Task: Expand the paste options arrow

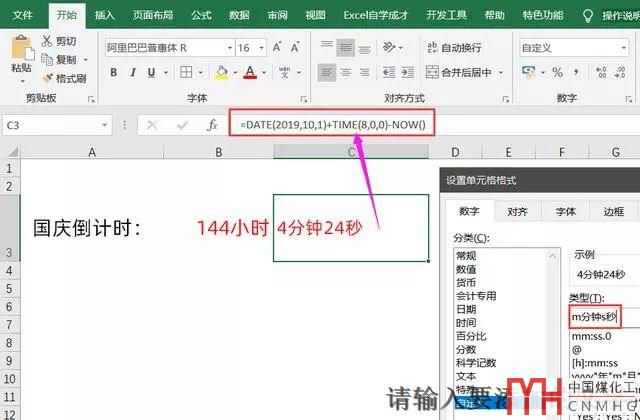Action: 22,81
